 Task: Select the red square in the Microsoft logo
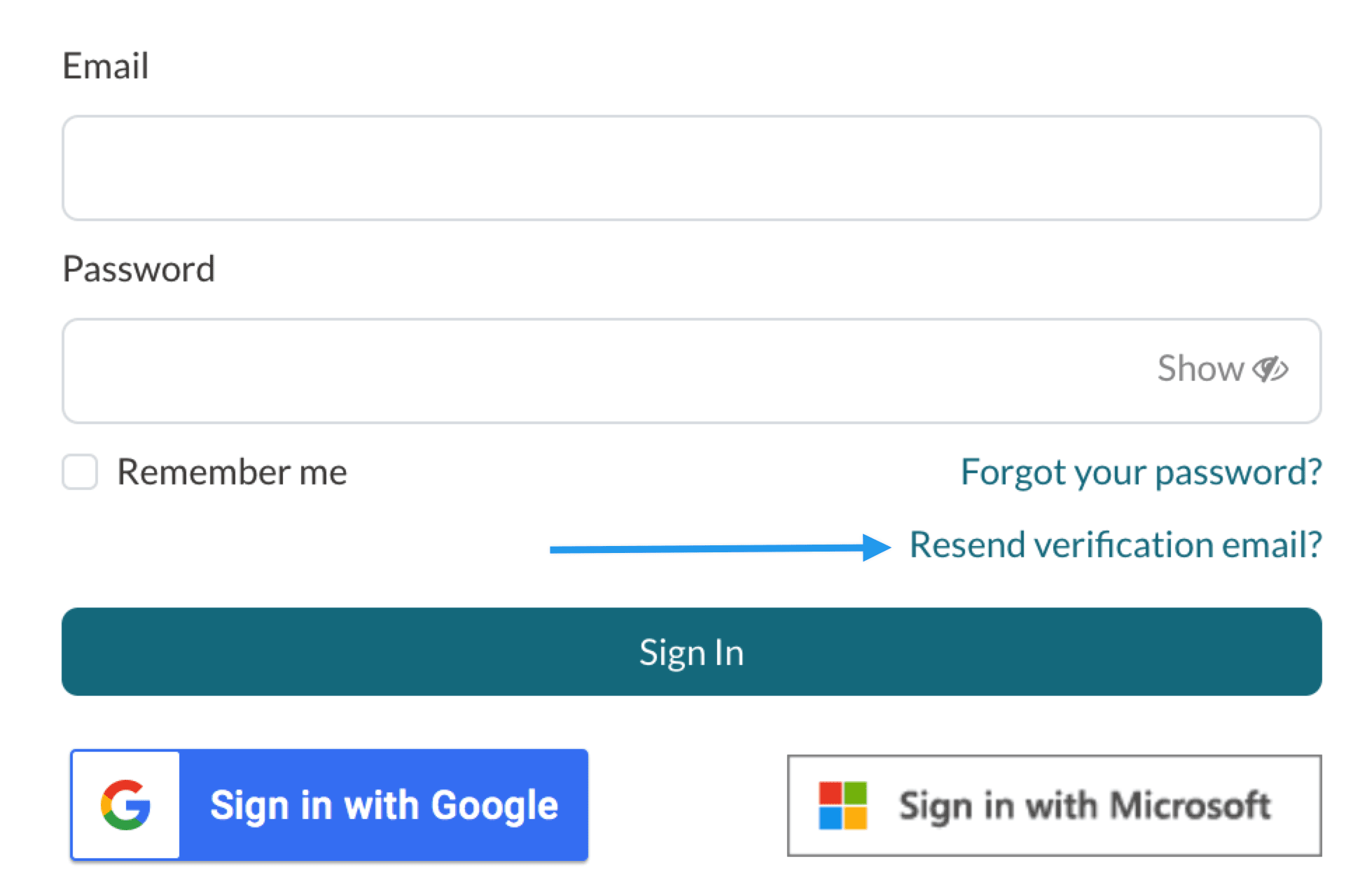click(831, 791)
